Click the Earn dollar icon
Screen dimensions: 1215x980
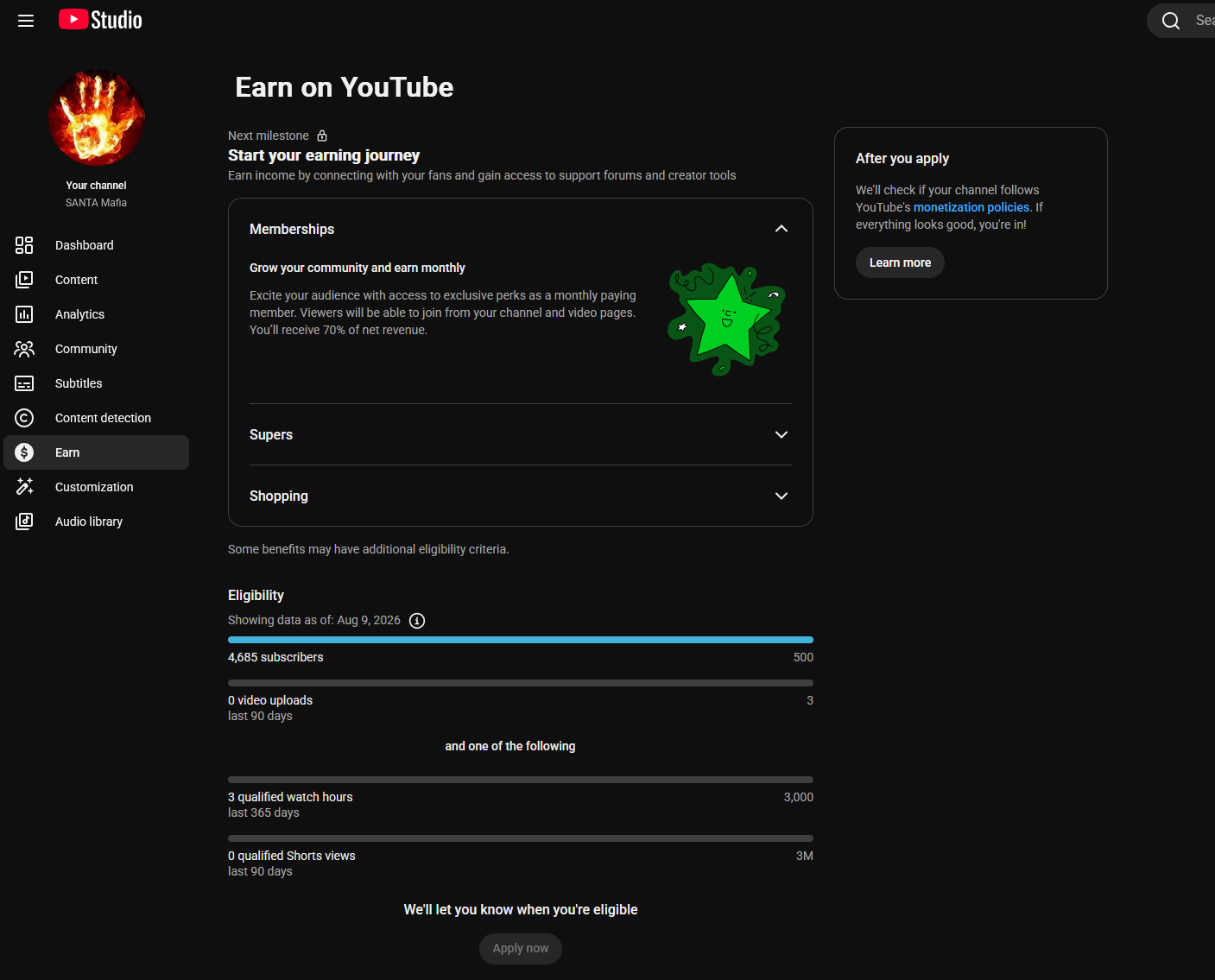pos(24,452)
